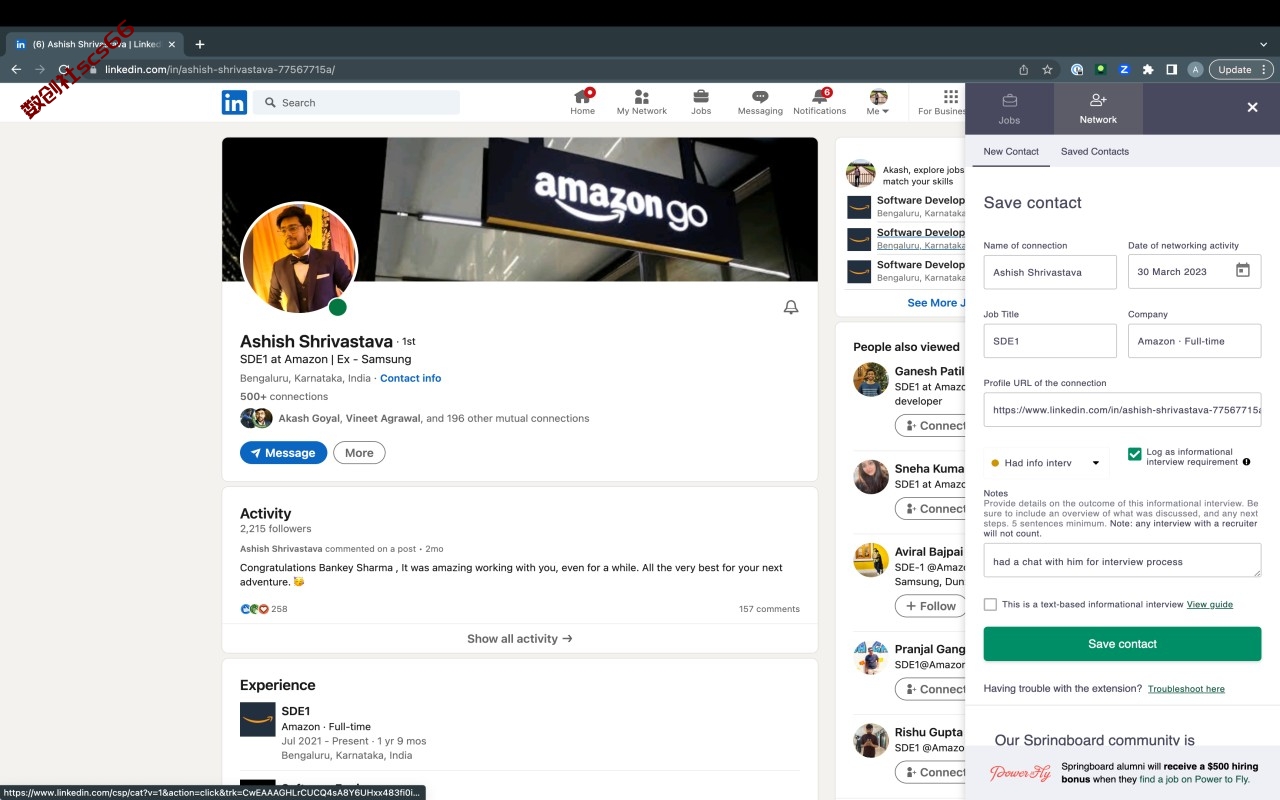The width and height of the screenshot is (1280, 800).
Task: Open the Extensions puzzle icon
Action: click(1148, 69)
